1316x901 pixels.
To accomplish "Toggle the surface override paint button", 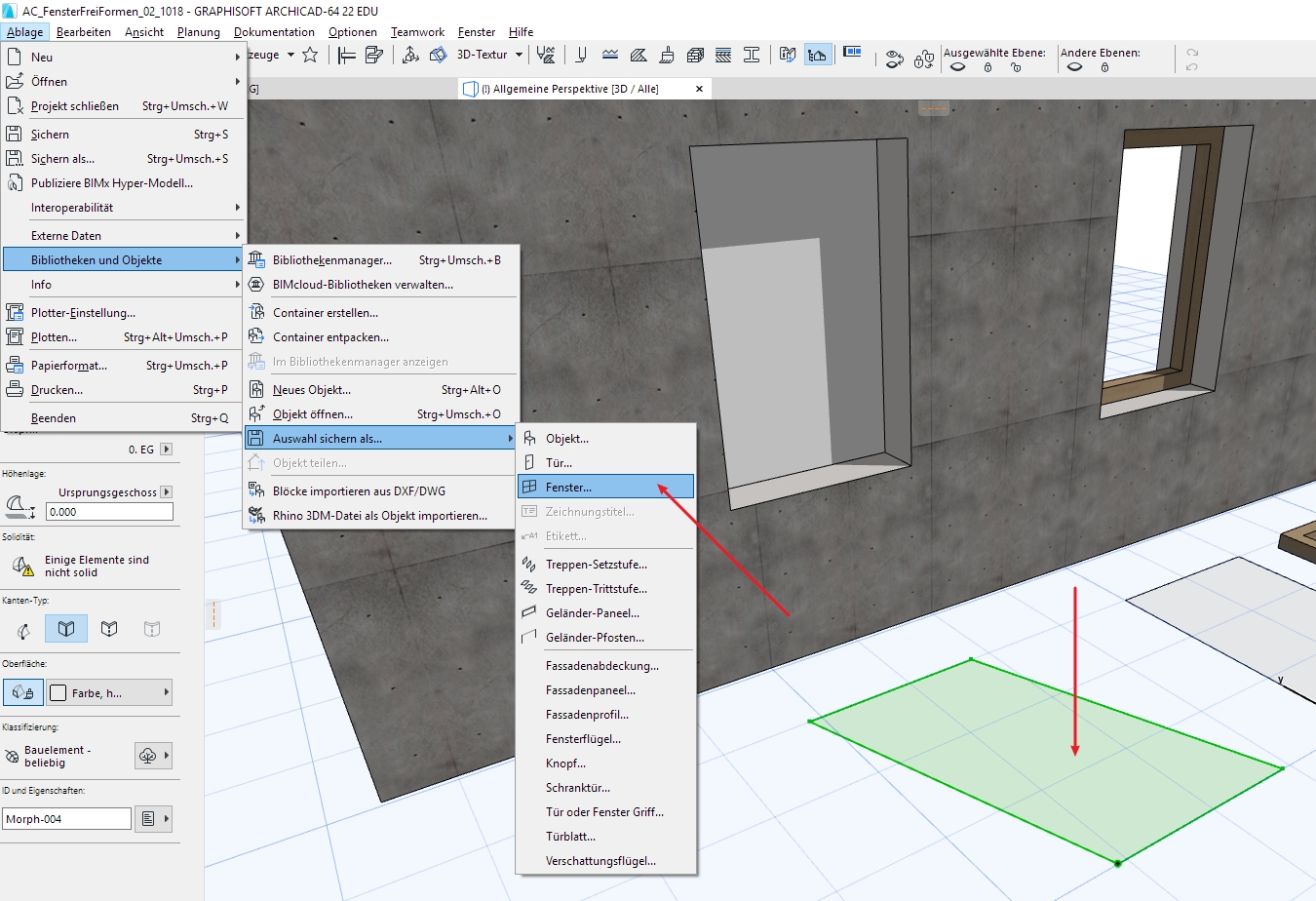I will pos(22,692).
